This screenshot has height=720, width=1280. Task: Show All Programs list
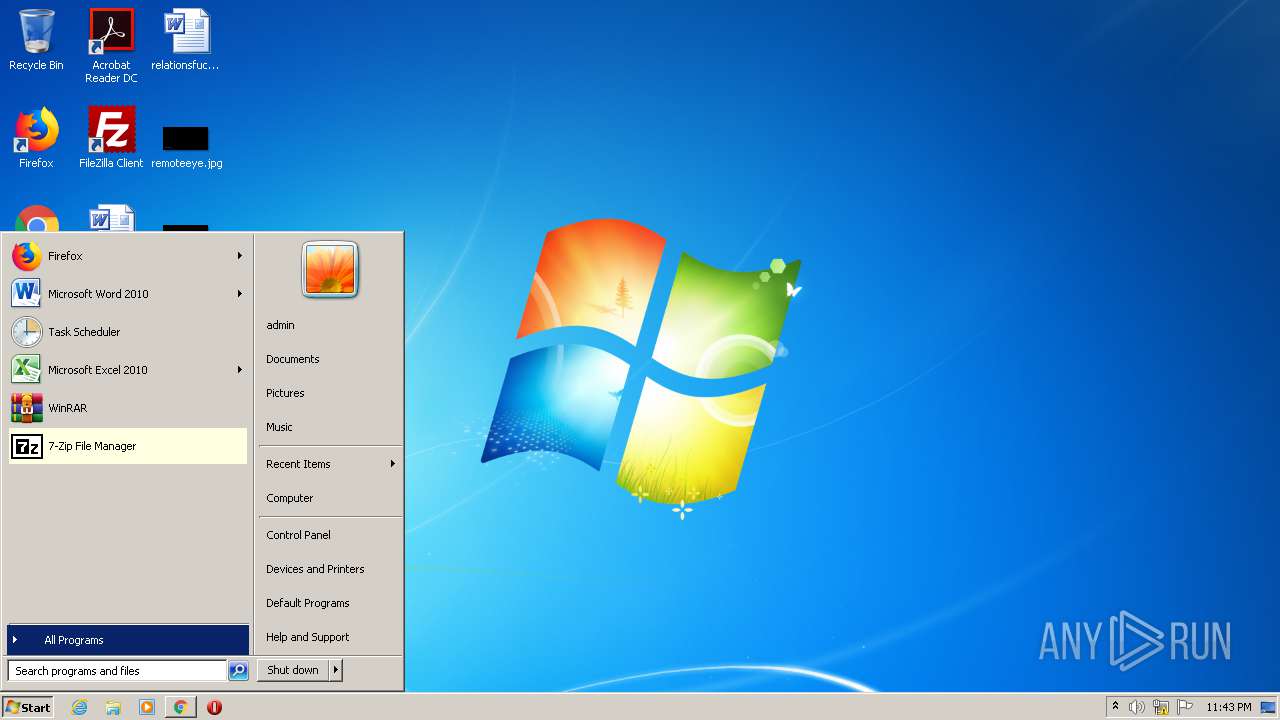click(x=127, y=640)
